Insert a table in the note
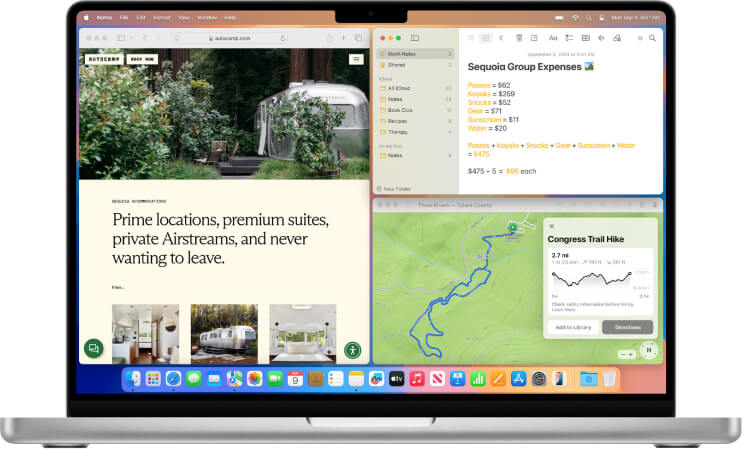The height and width of the screenshot is (449, 742). coord(586,38)
